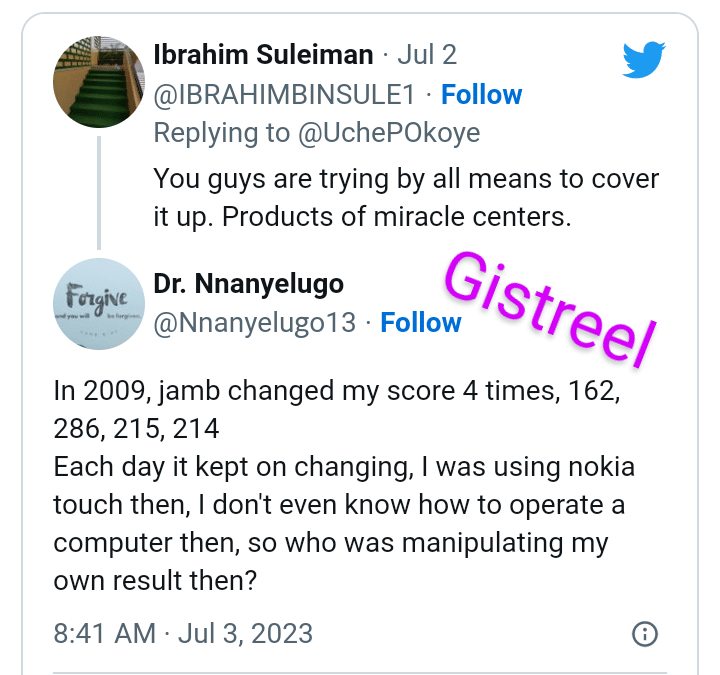Open the @IBRAHIMBINSULE1 handle link
Viewport: 720px width, 675px height.
pos(283,95)
